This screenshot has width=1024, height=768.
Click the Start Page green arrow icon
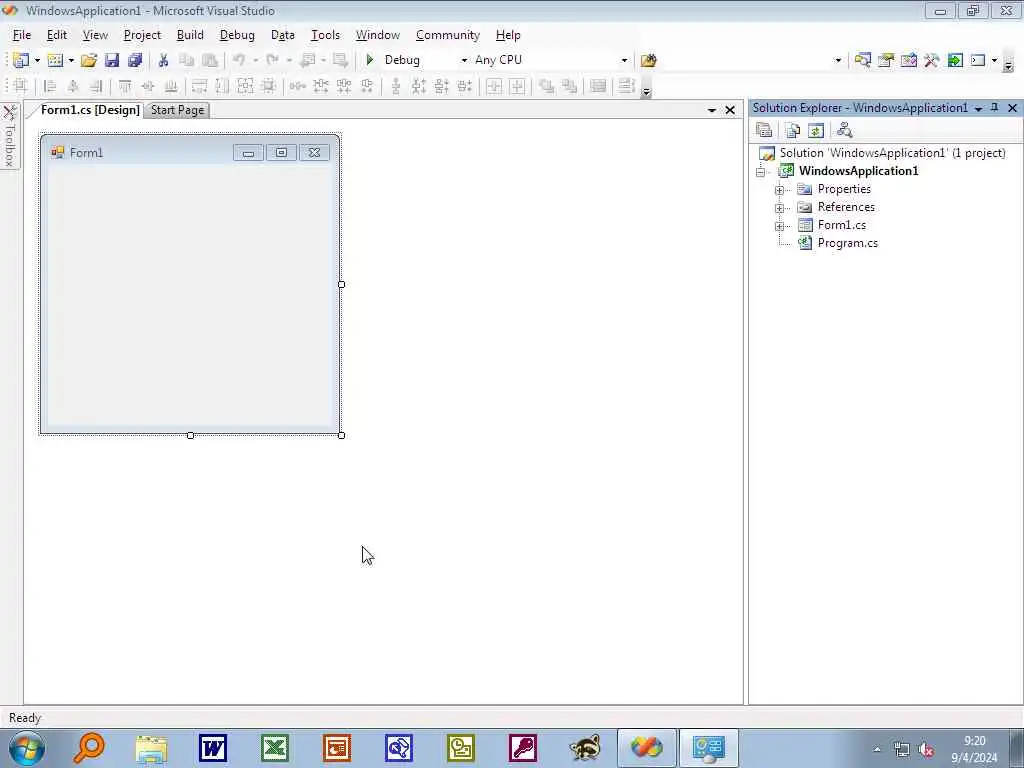pos(955,60)
